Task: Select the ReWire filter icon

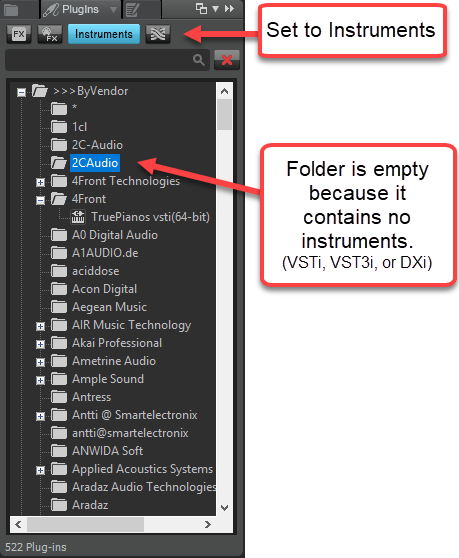Action: coord(158,34)
